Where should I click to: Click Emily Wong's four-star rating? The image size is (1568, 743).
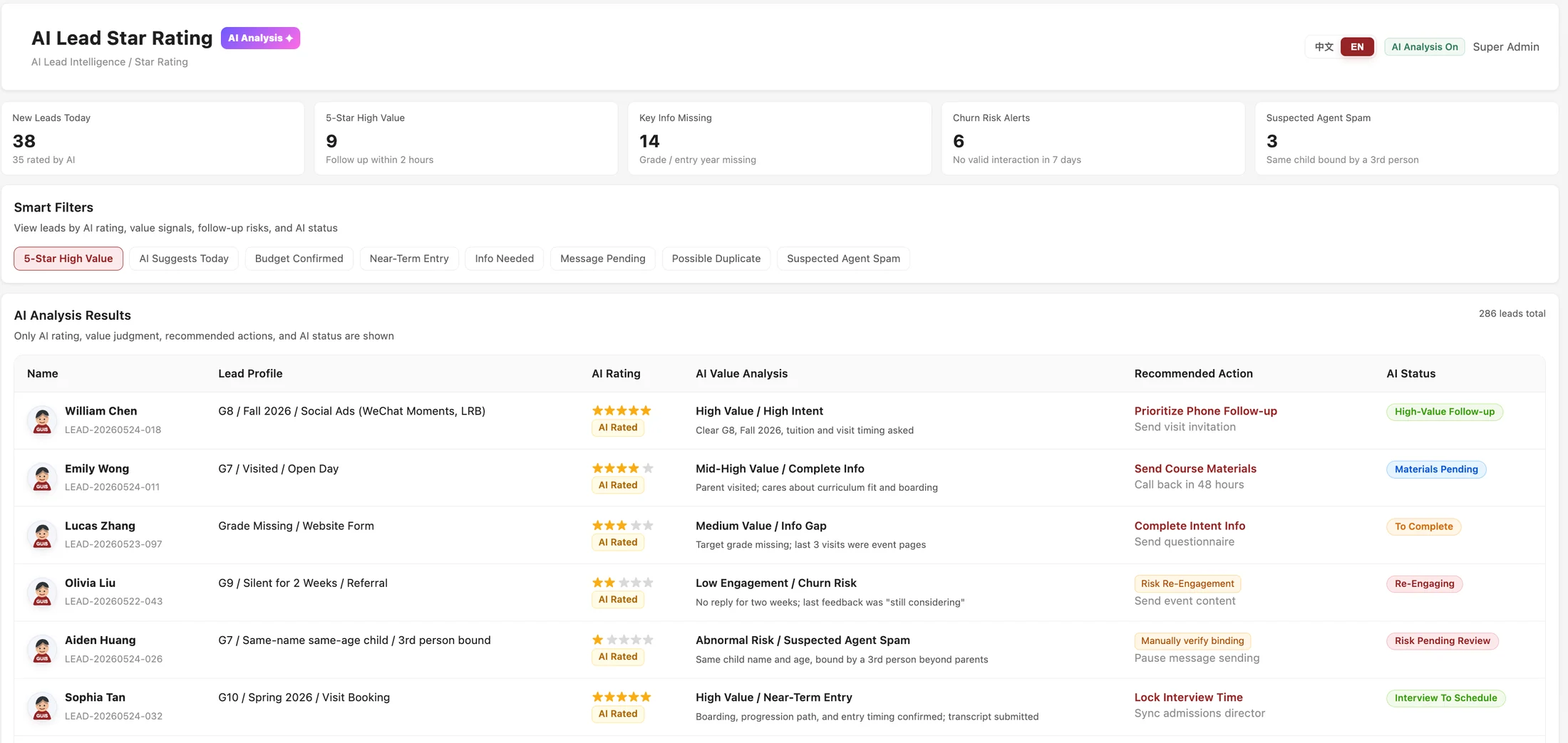click(x=622, y=468)
